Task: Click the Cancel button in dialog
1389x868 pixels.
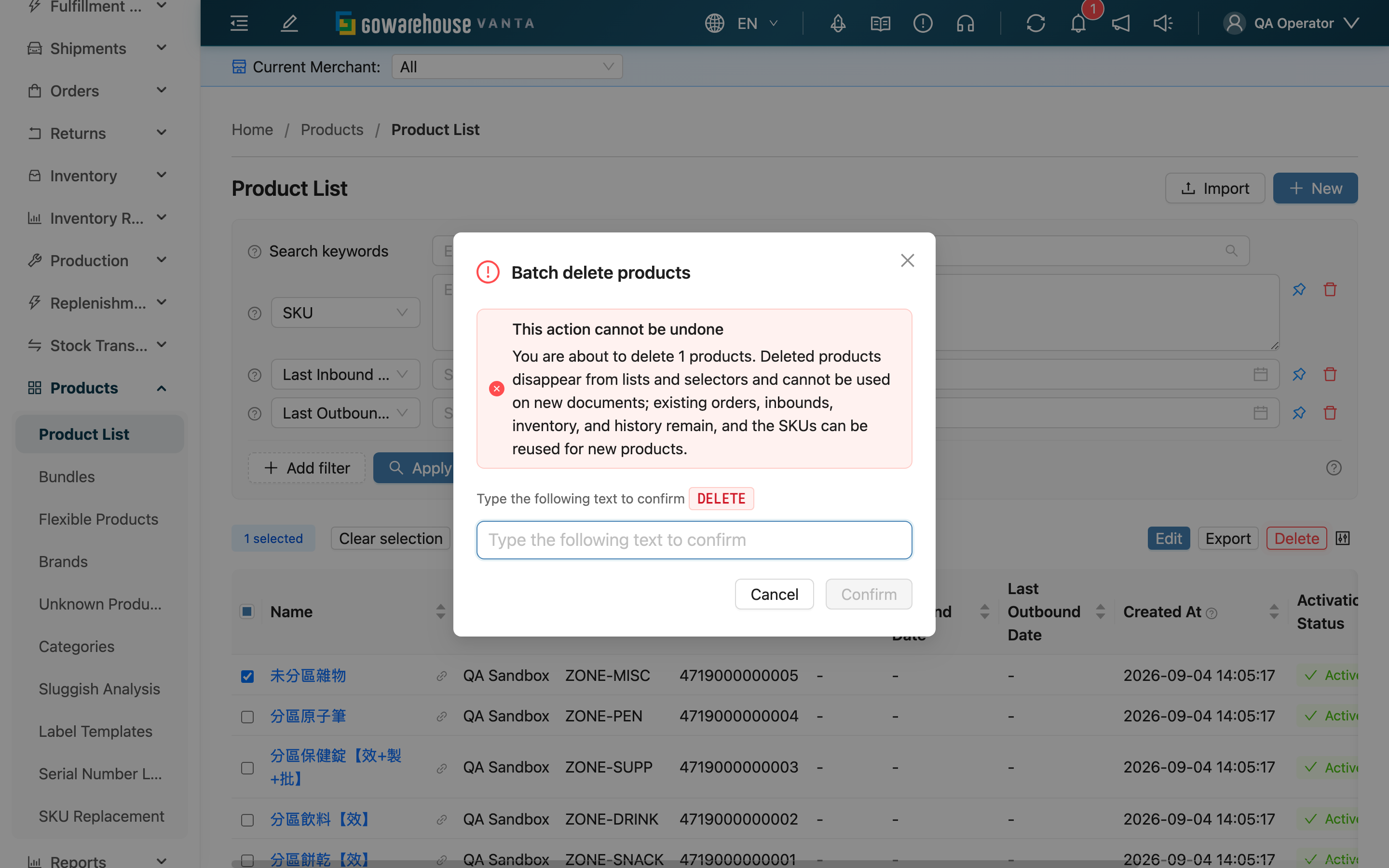Action: [774, 594]
